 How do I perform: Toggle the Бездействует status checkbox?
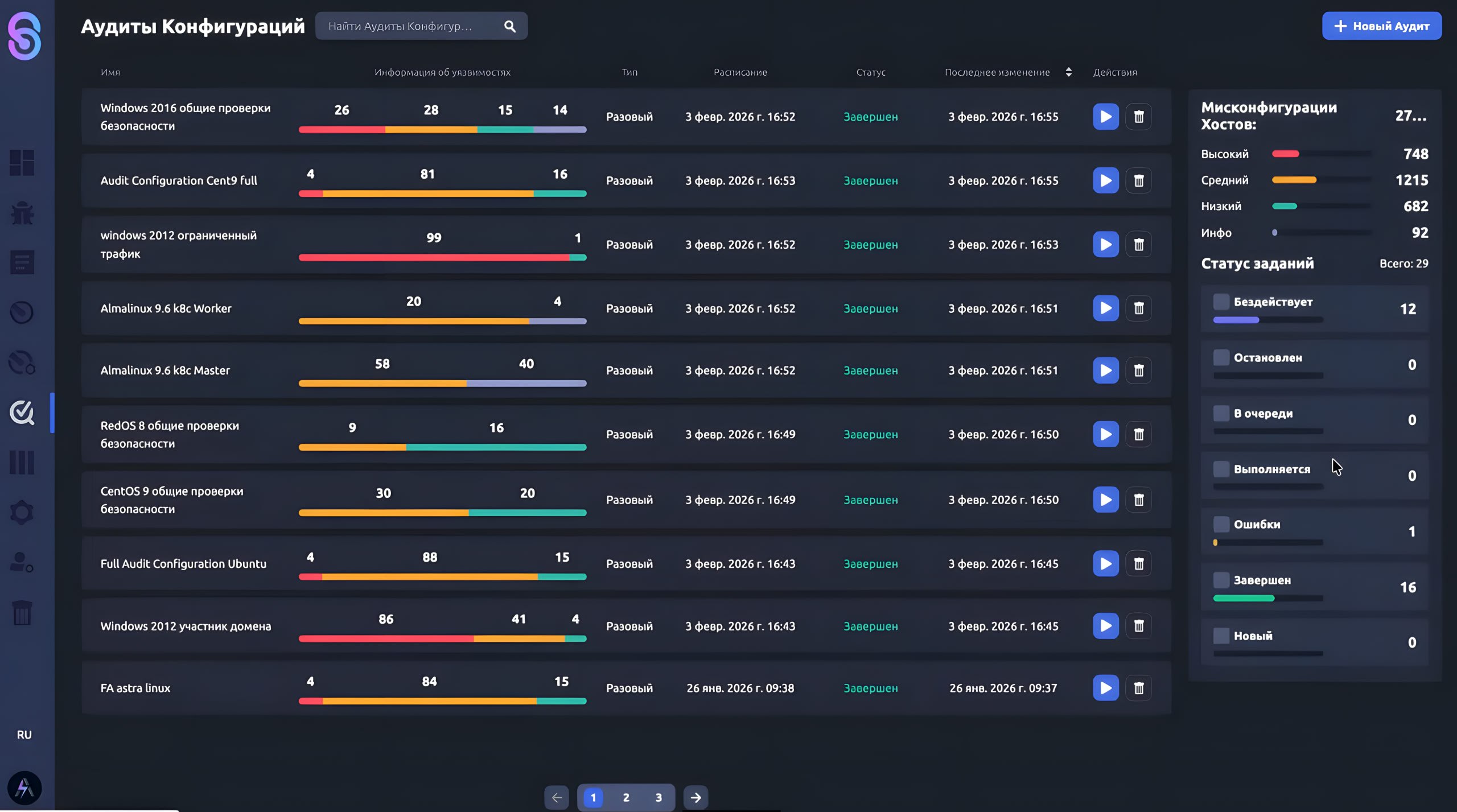pos(1221,302)
